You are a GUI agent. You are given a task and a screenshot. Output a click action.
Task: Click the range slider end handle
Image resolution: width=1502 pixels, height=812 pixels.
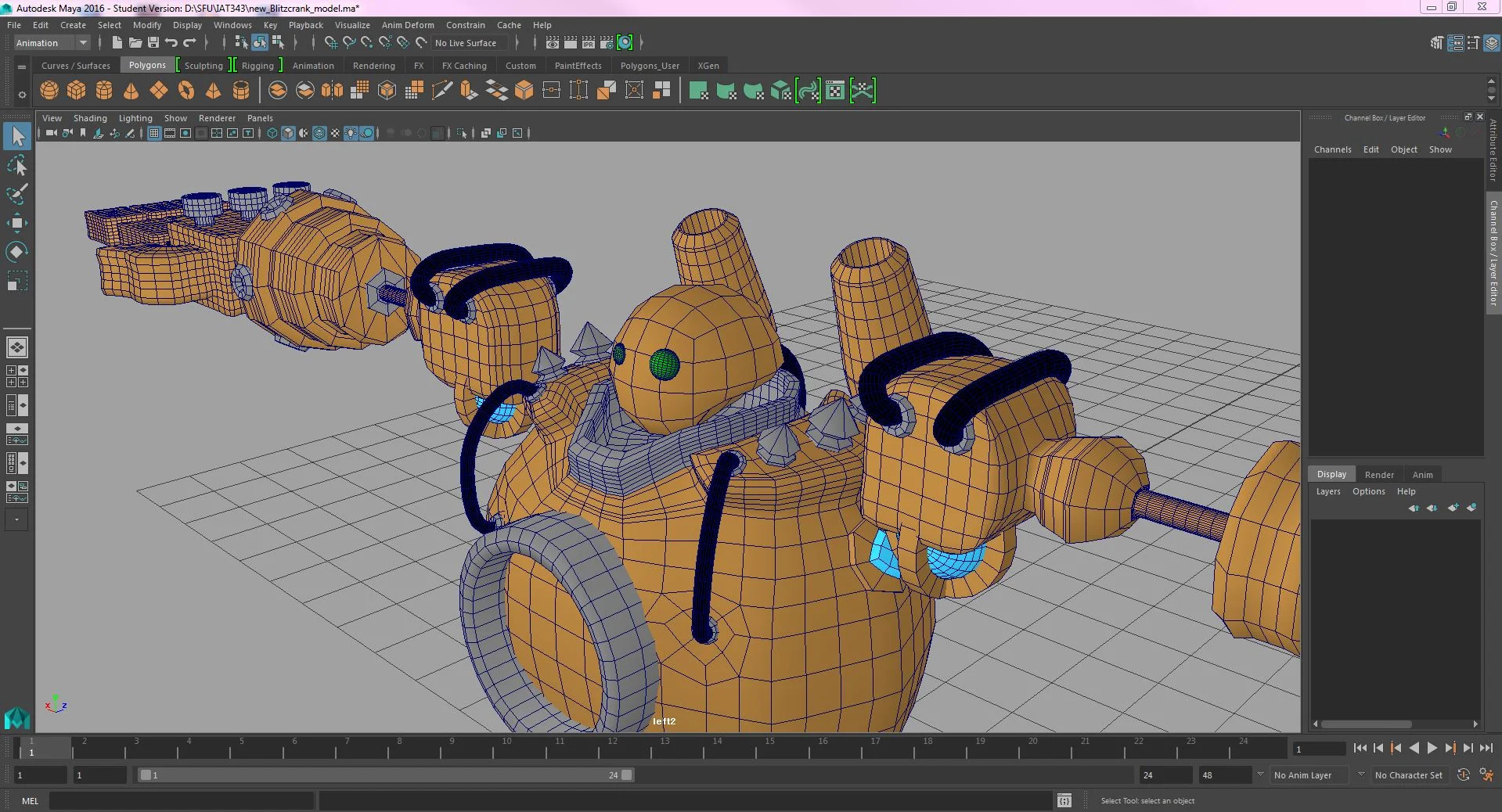627,775
